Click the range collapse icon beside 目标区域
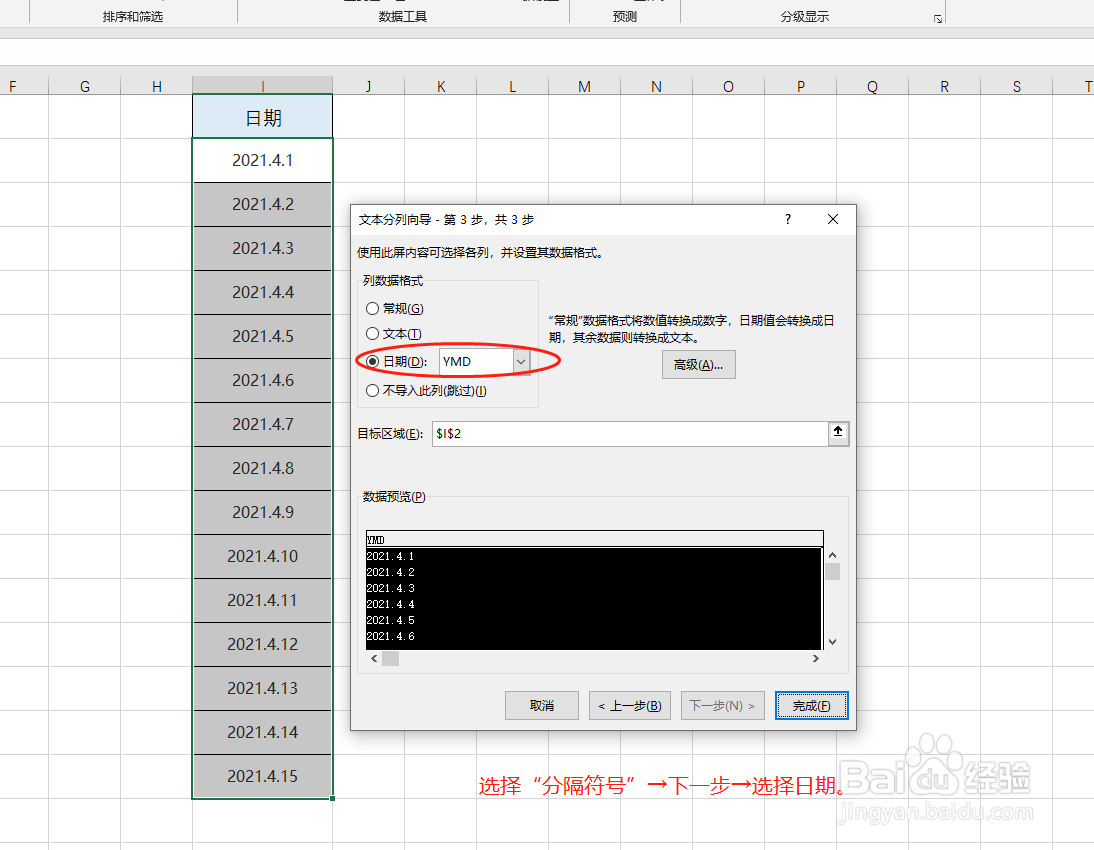The height and width of the screenshot is (850, 1094). coord(838,433)
